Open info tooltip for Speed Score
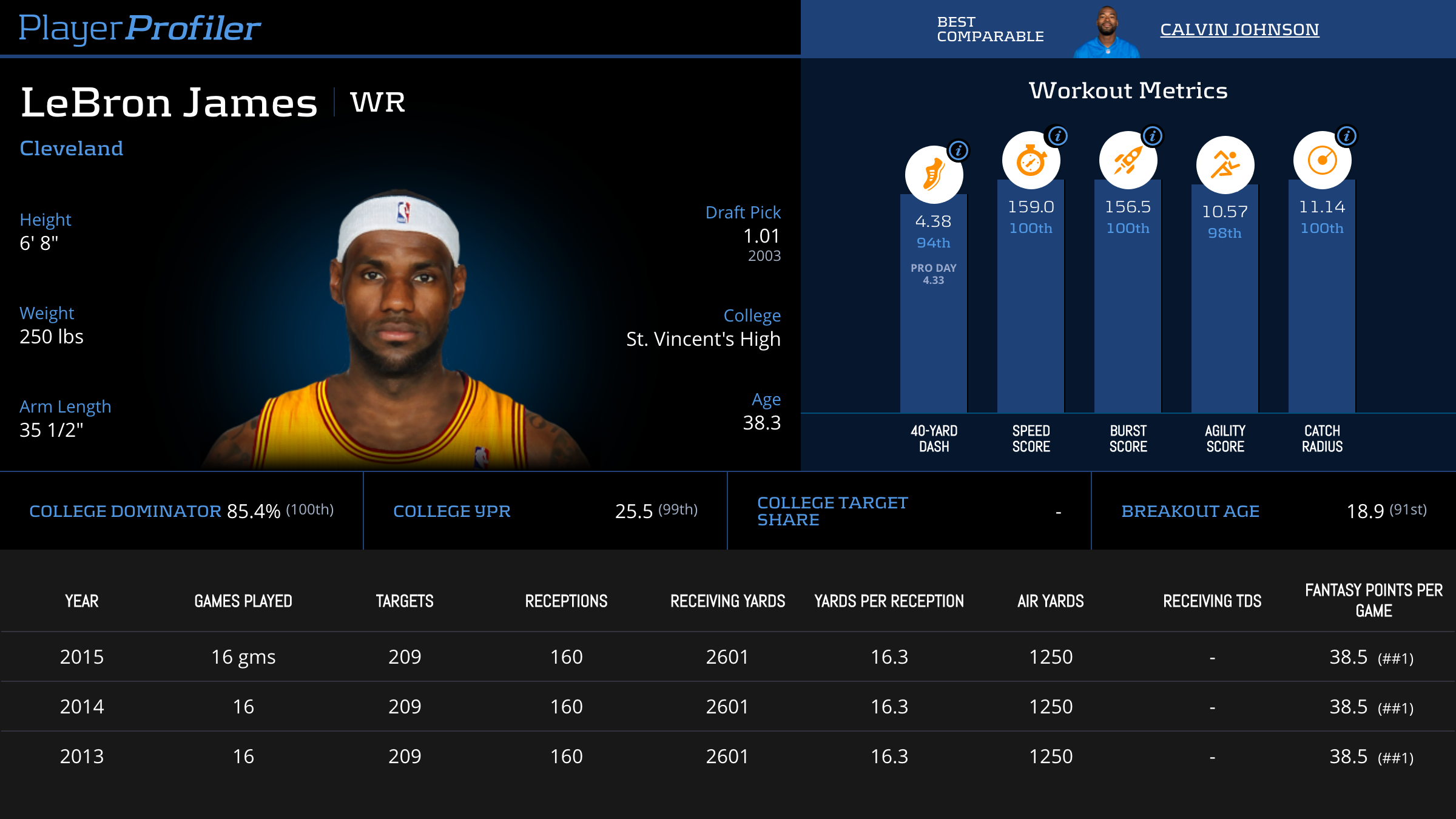This screenshot has height=819, width=1456. click(x=1058, y=136)
